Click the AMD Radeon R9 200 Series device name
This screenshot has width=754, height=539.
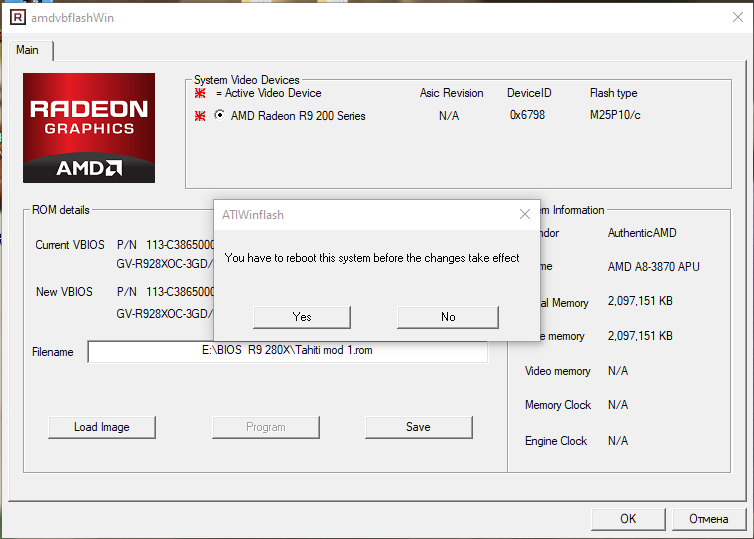[x=298, y=116]
